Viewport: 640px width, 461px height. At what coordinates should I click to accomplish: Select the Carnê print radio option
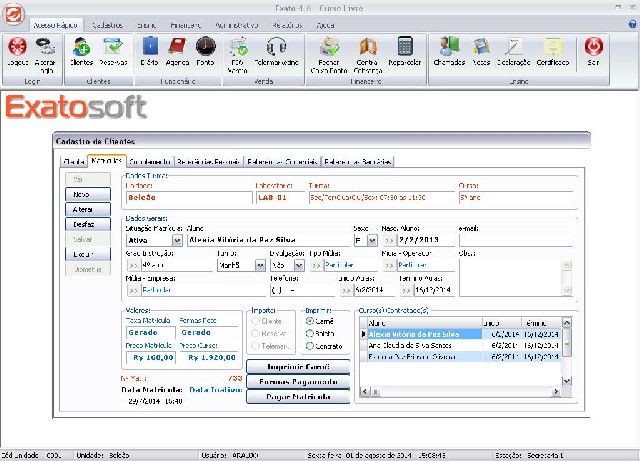point(310,321)
